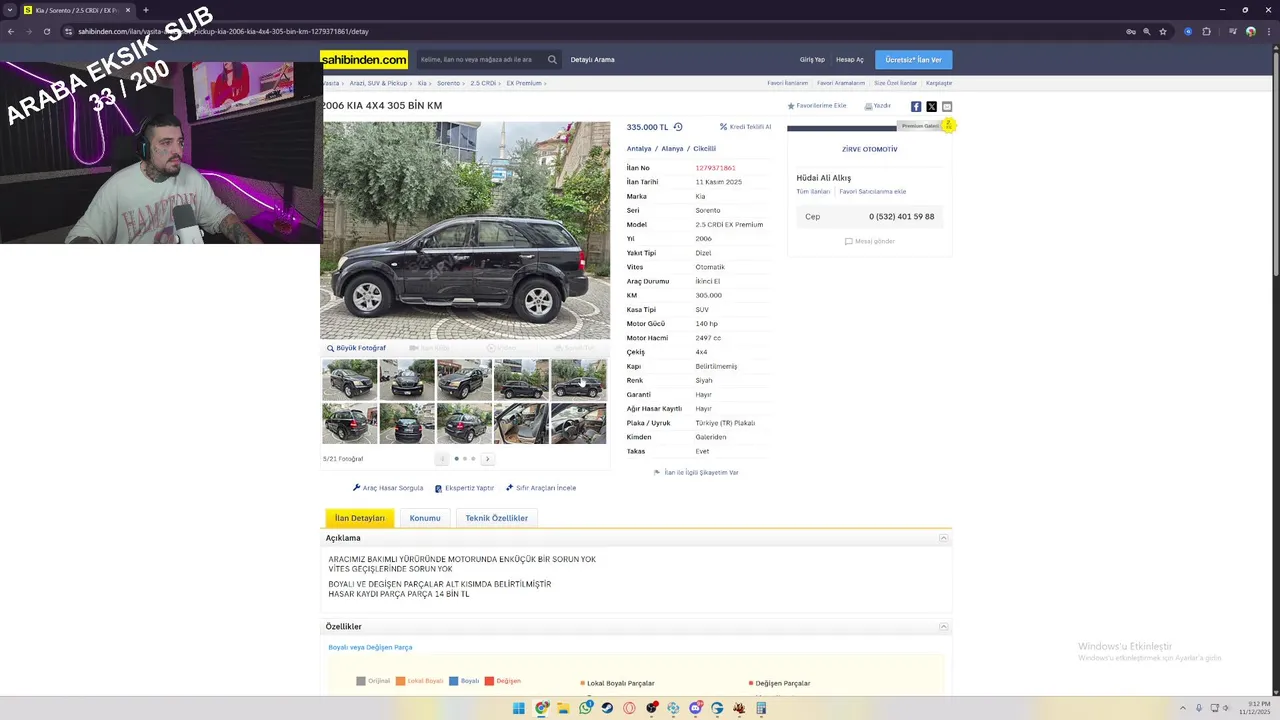1280x720 pixels.
Task: Open Opera browser from taskbar
Action: tap(629, 708)
